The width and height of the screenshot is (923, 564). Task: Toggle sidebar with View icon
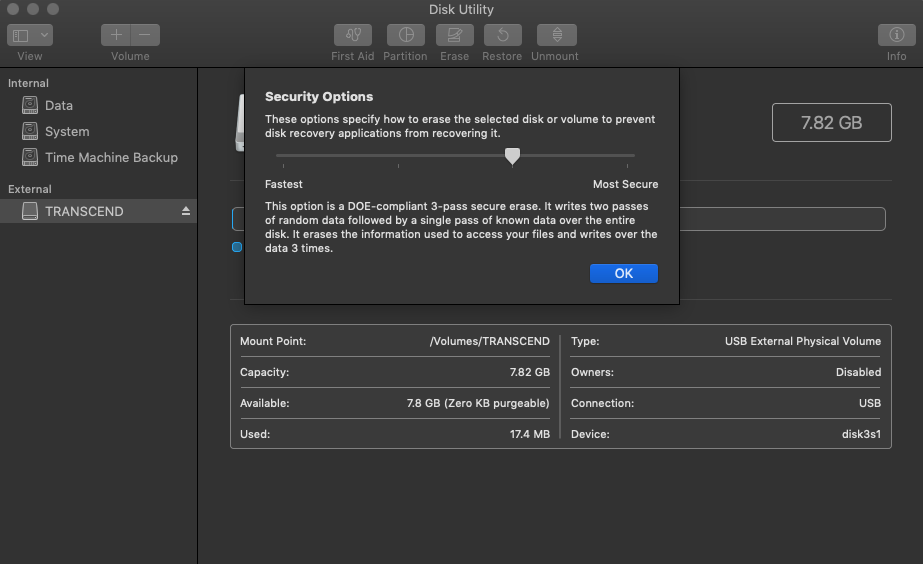[x=21, y=35]
